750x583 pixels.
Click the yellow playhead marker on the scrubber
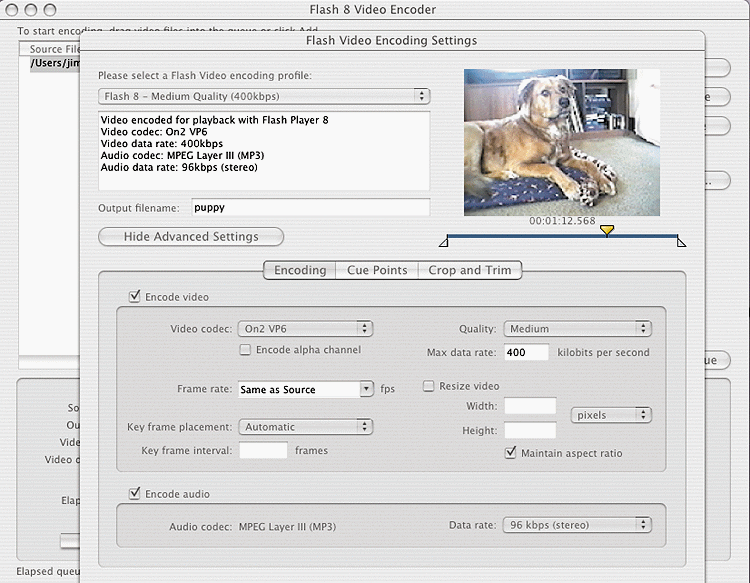pos(607,231)
